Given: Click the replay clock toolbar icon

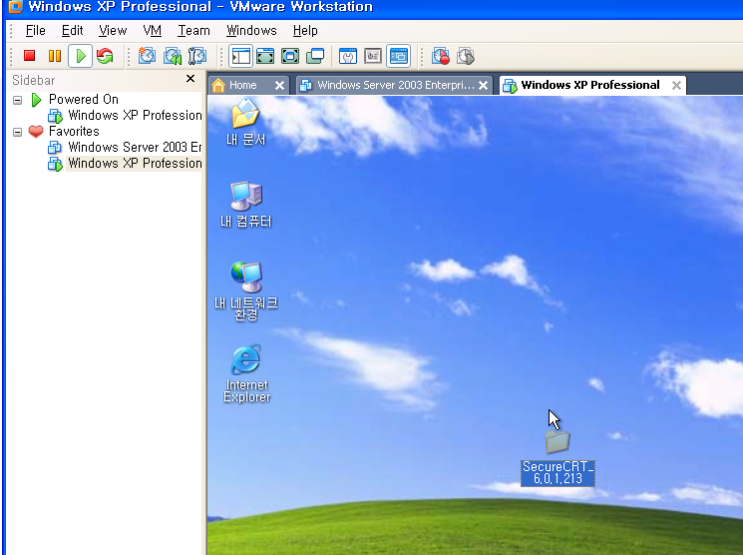Looking at the screenshot, I should point(466,56).
